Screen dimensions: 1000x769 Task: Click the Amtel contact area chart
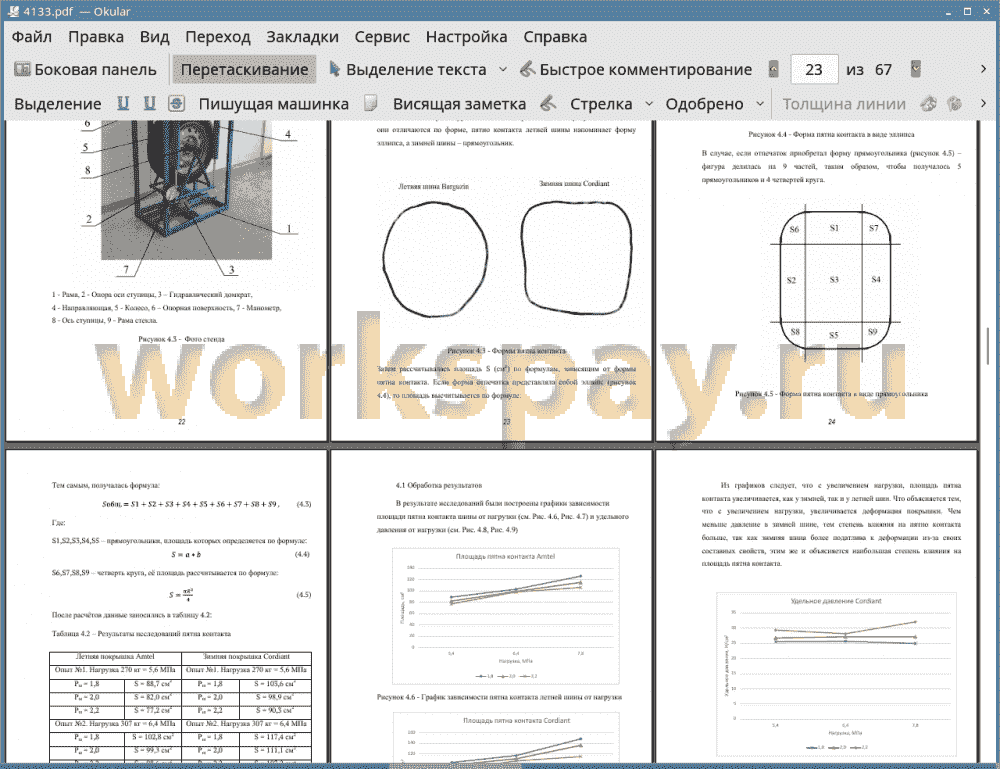point(505,616)
